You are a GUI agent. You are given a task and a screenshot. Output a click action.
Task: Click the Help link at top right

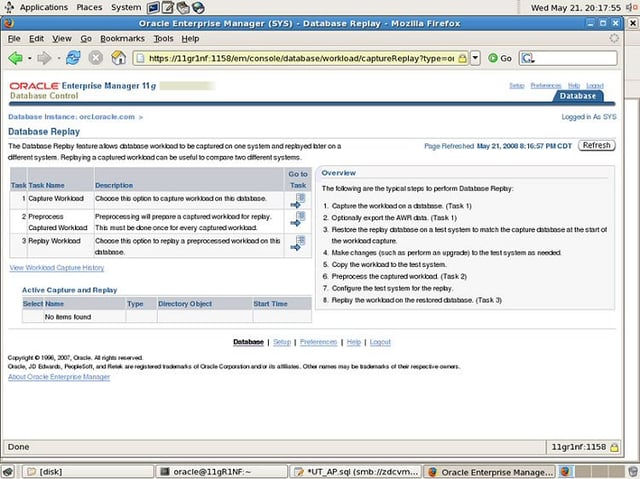coord(574,86)
